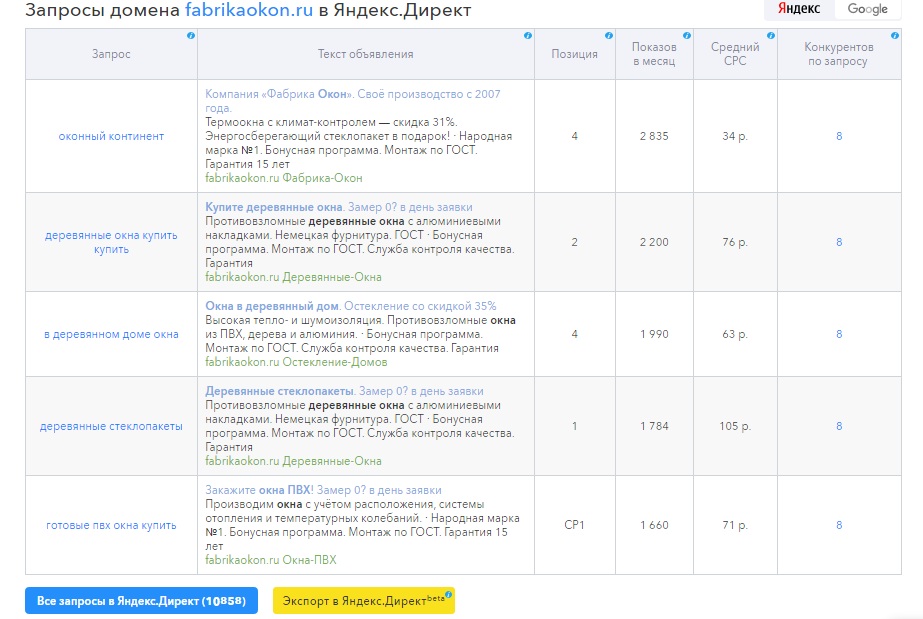Click info icon in Запрос column header

coord(191,36)
